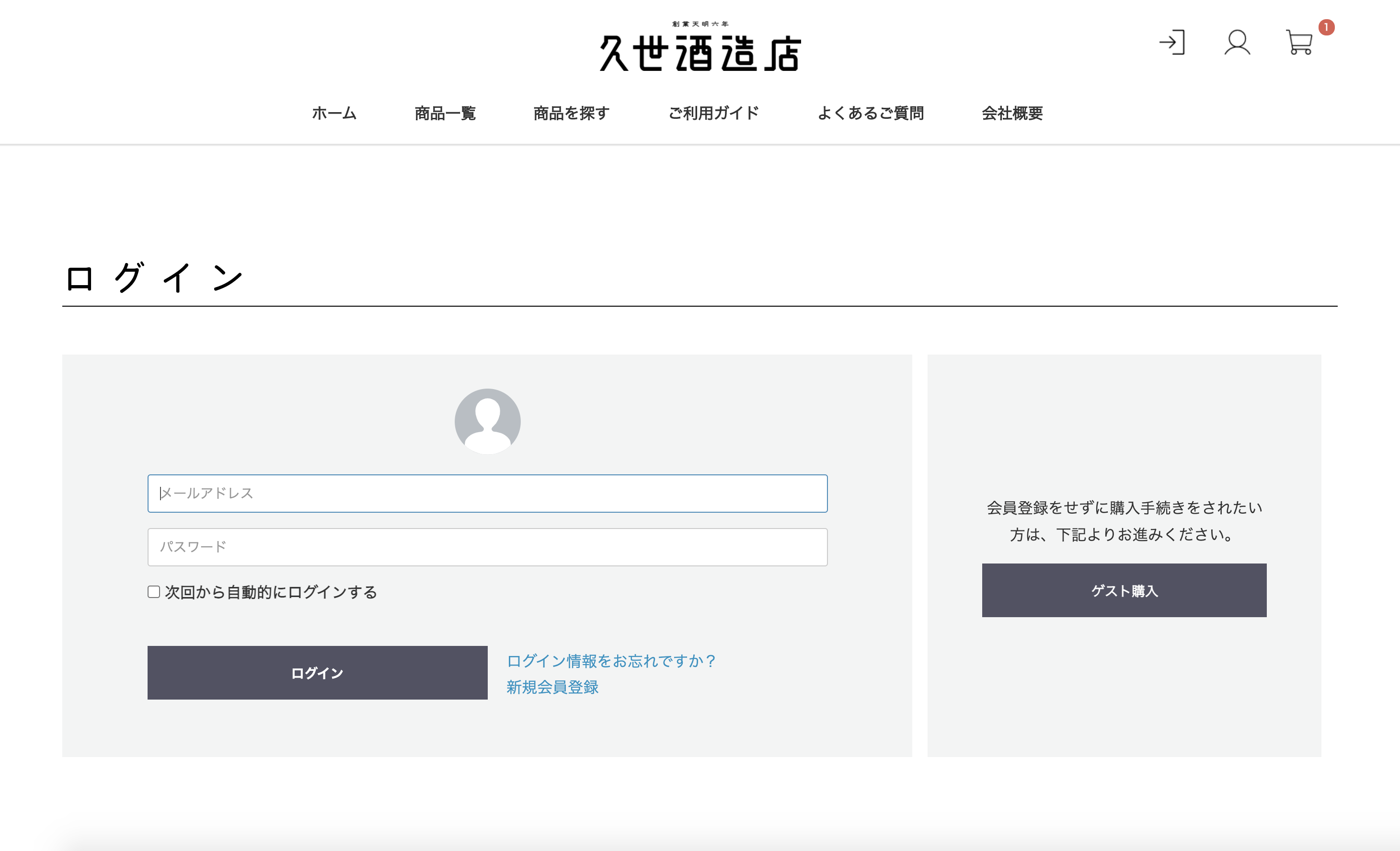The height and width of the screenshot is (851, 1400).
Task: Click the 会員登録をせずに購入手続きをされたい text
Action: pyautogui.click(x=1124, y=507)
